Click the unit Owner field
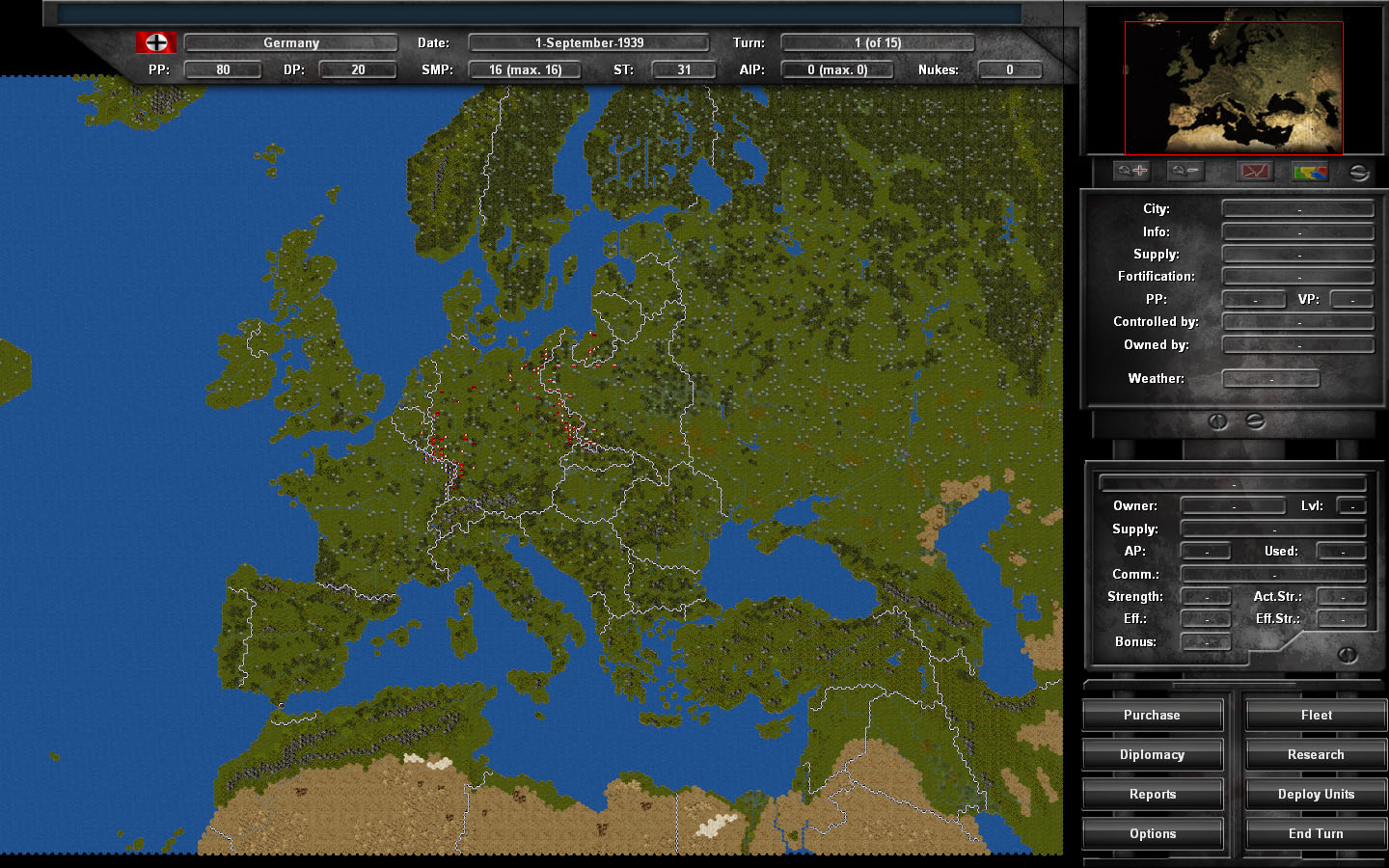The height and width of the screenshot is (868, 1389). [1234, 505]
